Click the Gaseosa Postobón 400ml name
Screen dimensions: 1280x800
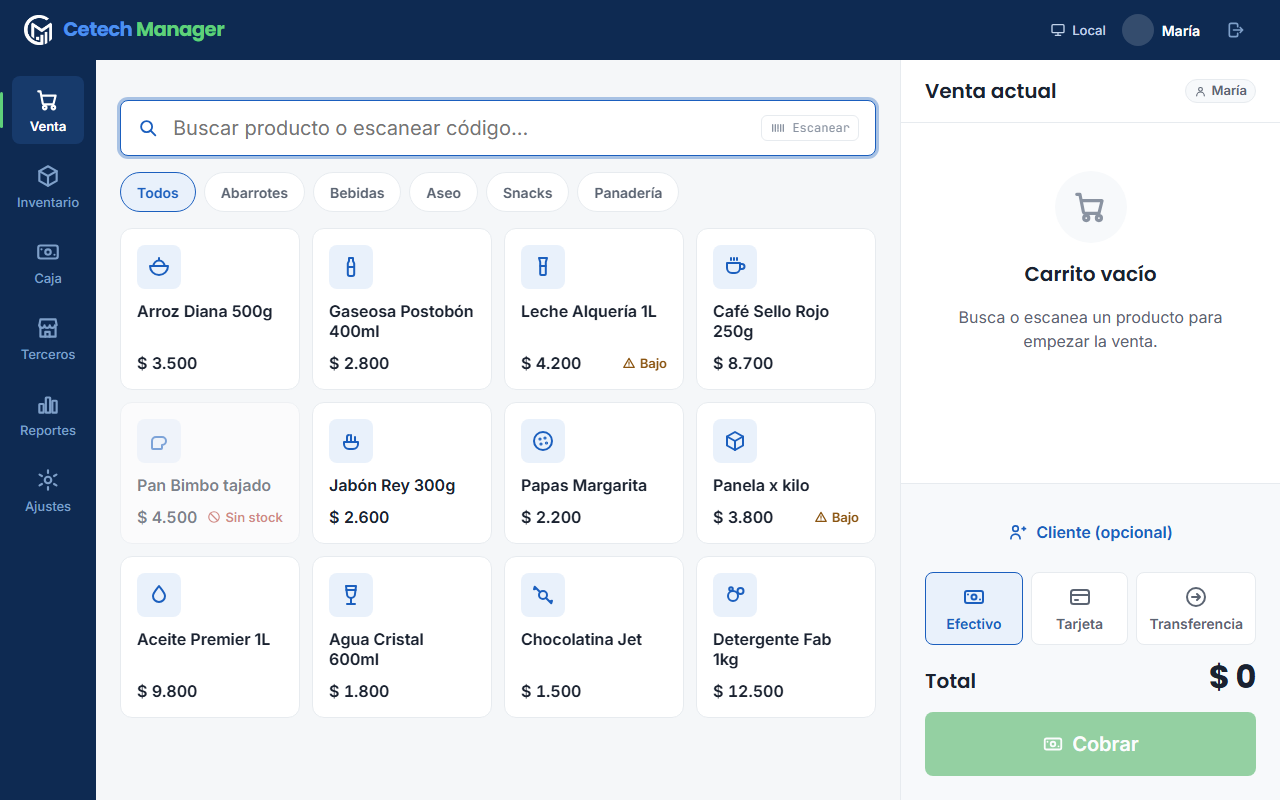coord(401,321)
